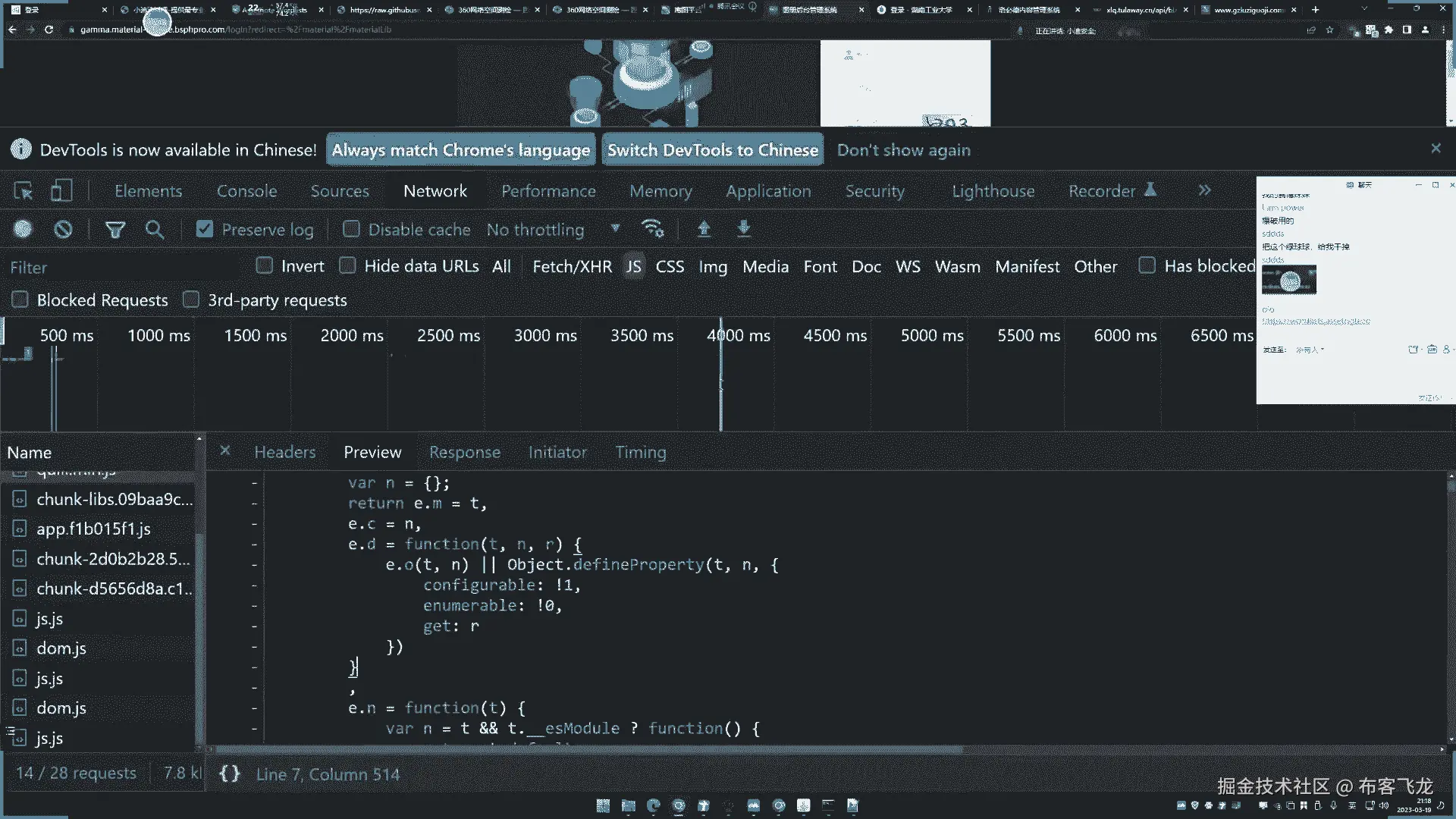The height and width of the screenshot is (819, 1456).
Task: Click the inspect element picker icon
Action: point(24,191)
